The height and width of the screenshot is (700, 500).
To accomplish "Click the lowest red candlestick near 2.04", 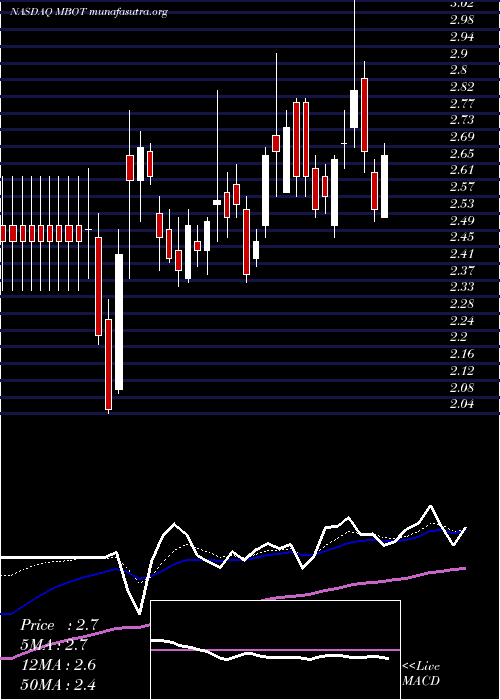I will pyautogui.click(x=108, y=364).
